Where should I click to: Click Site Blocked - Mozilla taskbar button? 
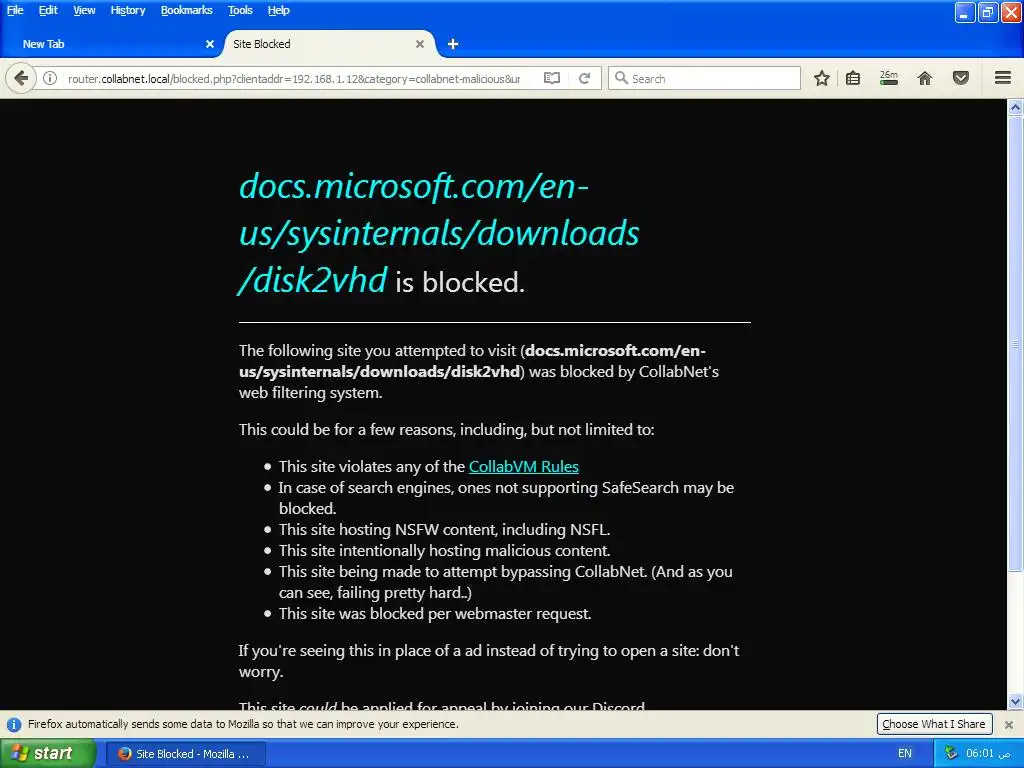(185, 754)
